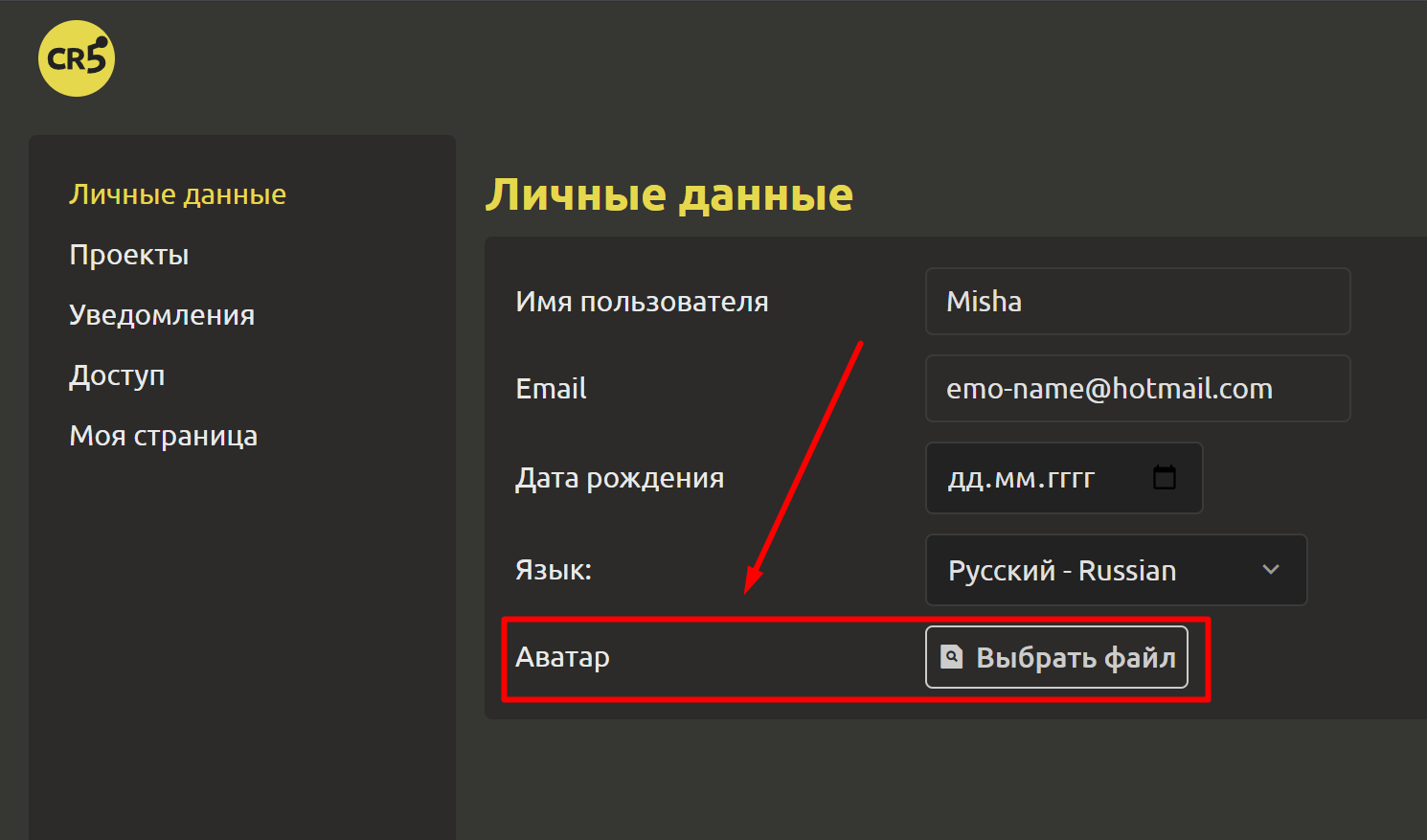Select Личные данные in the sidebar
This screenshot has width=1427, height=840.
(x=177, y=194)
